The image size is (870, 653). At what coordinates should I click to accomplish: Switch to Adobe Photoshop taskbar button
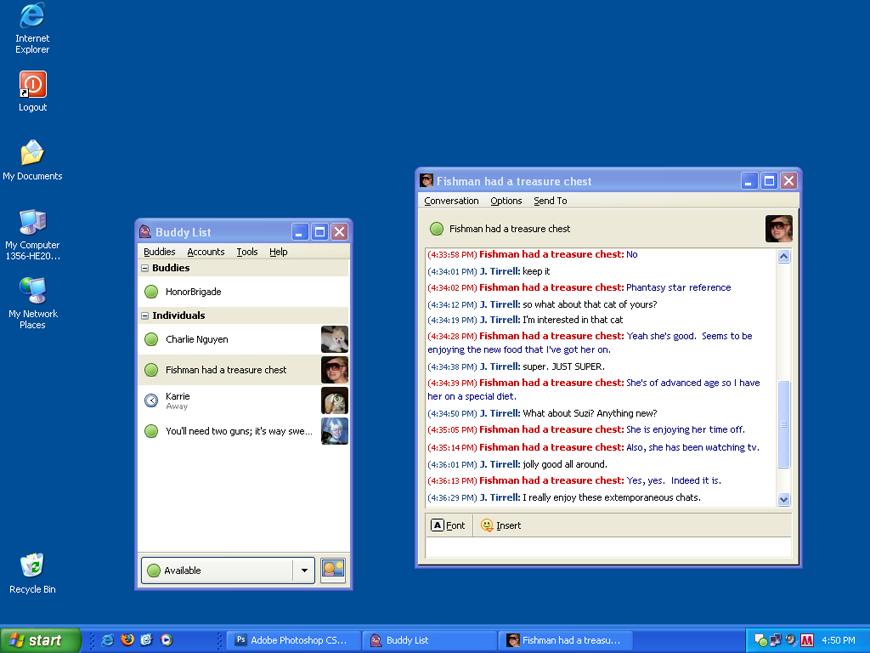(294, 640)
